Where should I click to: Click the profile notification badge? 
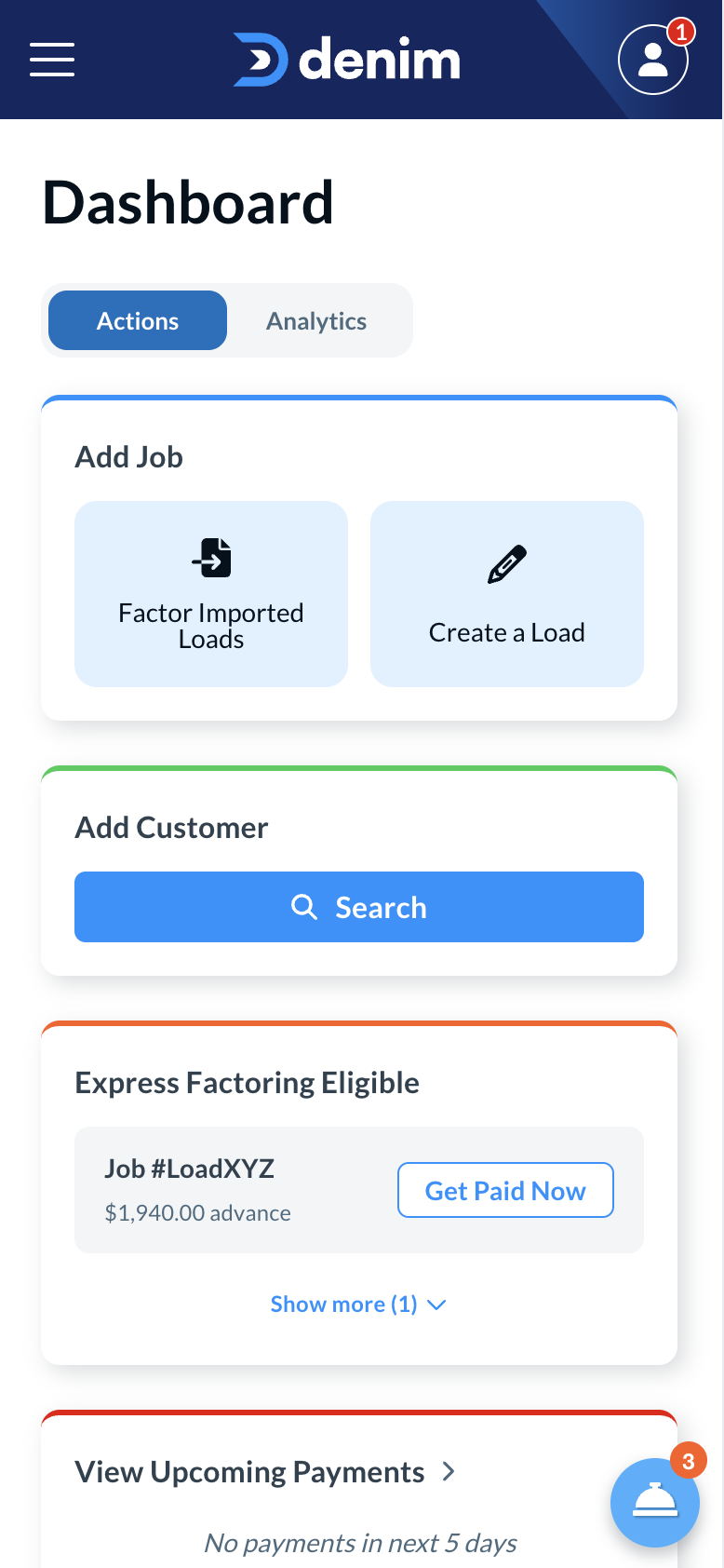click(681, 33)
